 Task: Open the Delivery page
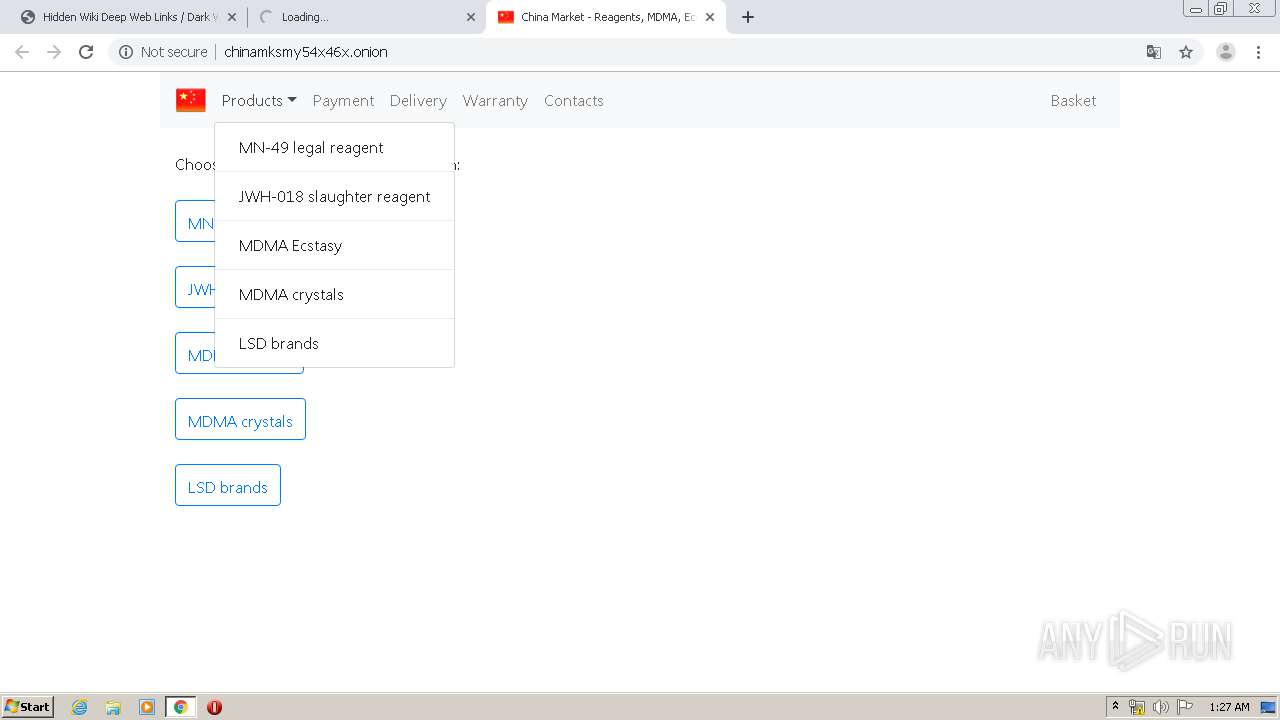pyautogui.click(x=418, y=100)
